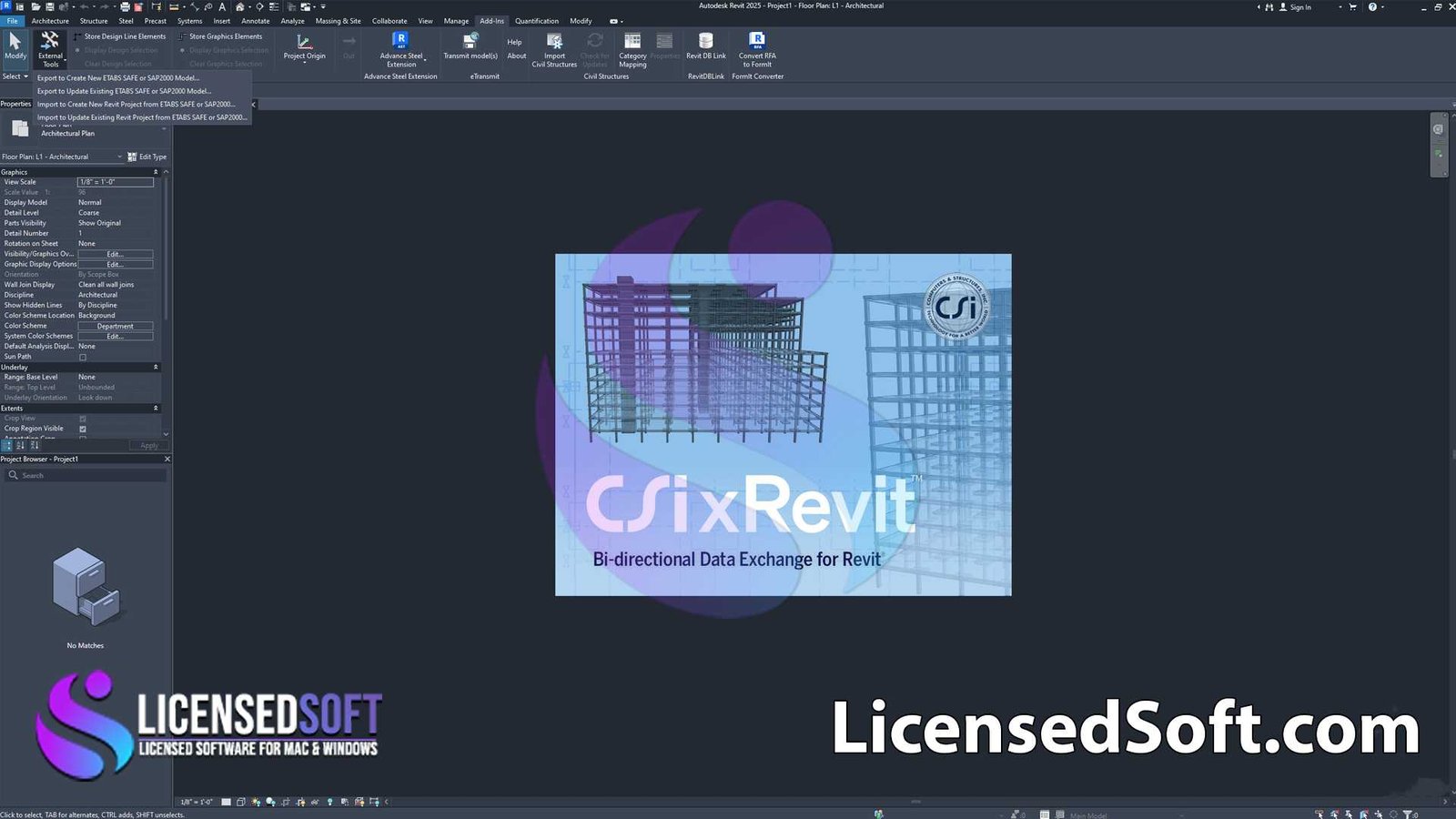Click the Project Origin icon
This screenshot has height=819, width=1456.
[304, 42]
